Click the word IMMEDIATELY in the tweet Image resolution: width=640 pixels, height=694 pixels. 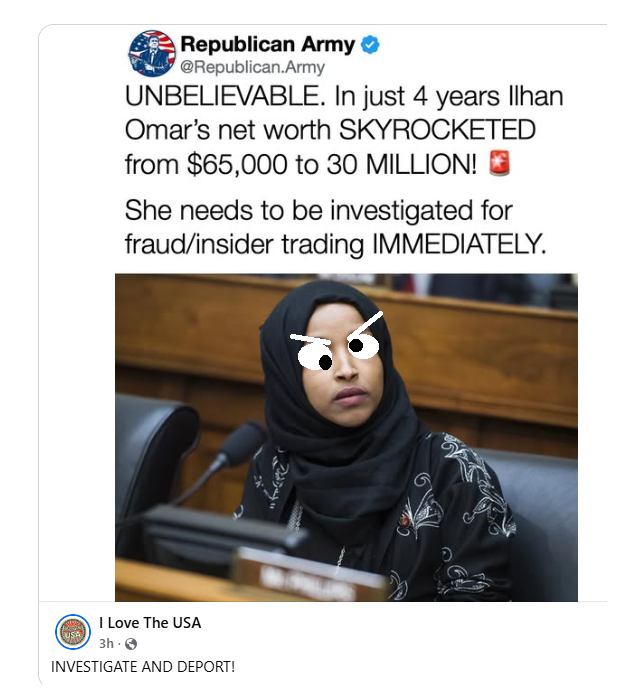pos(460,244)
